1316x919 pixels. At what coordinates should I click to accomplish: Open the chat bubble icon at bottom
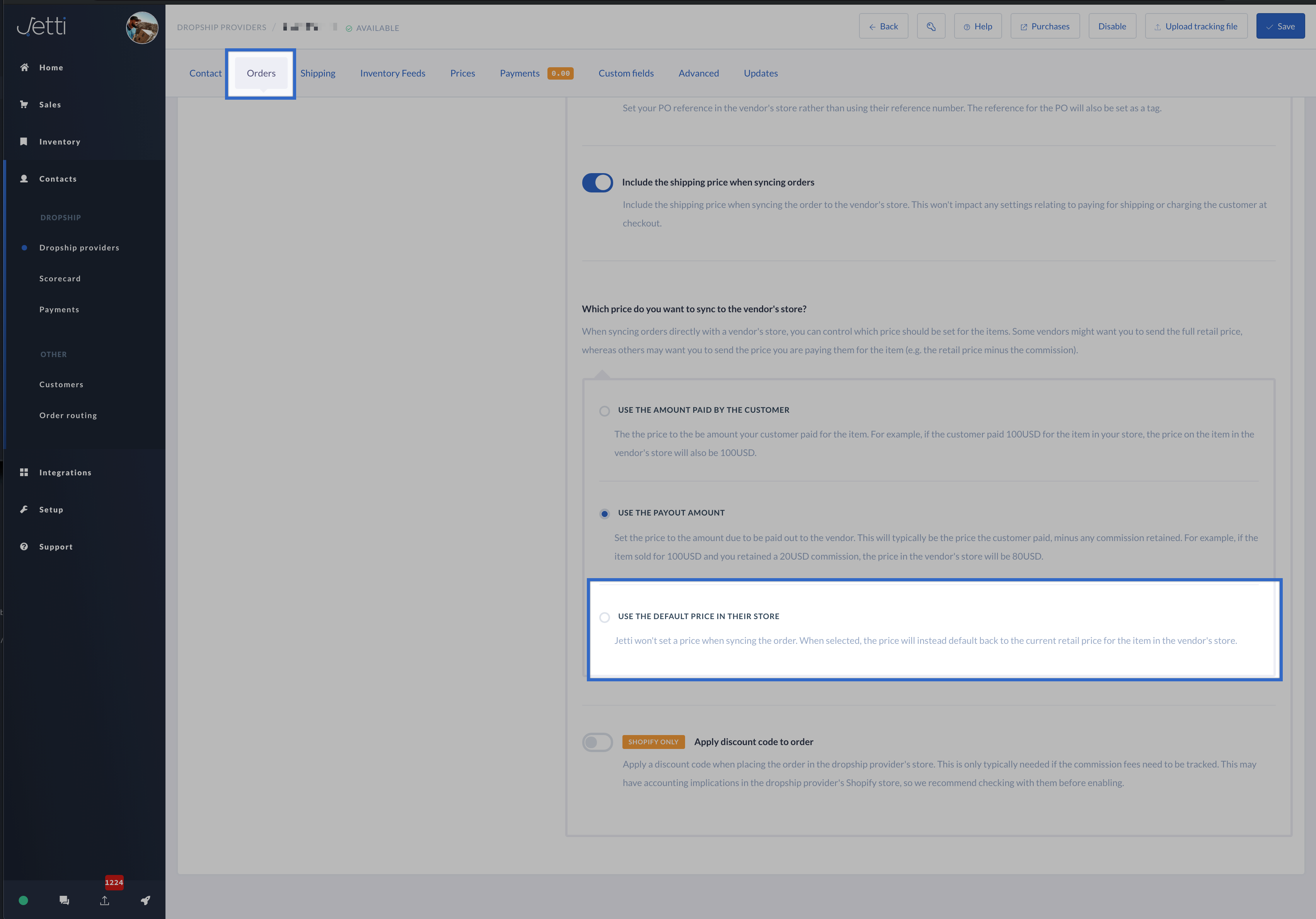64,900
